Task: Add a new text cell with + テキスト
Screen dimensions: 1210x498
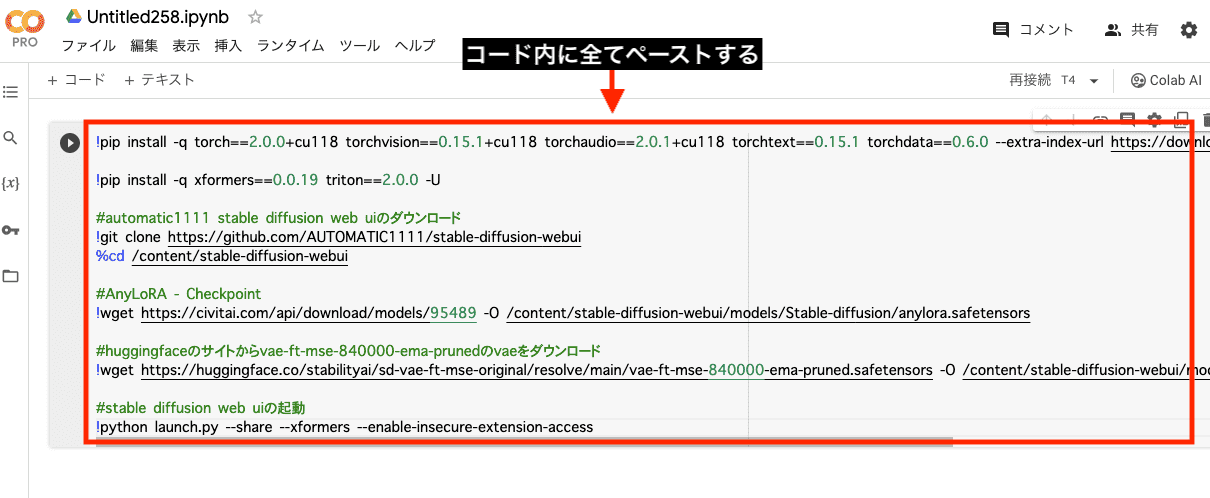Action: 159,80
